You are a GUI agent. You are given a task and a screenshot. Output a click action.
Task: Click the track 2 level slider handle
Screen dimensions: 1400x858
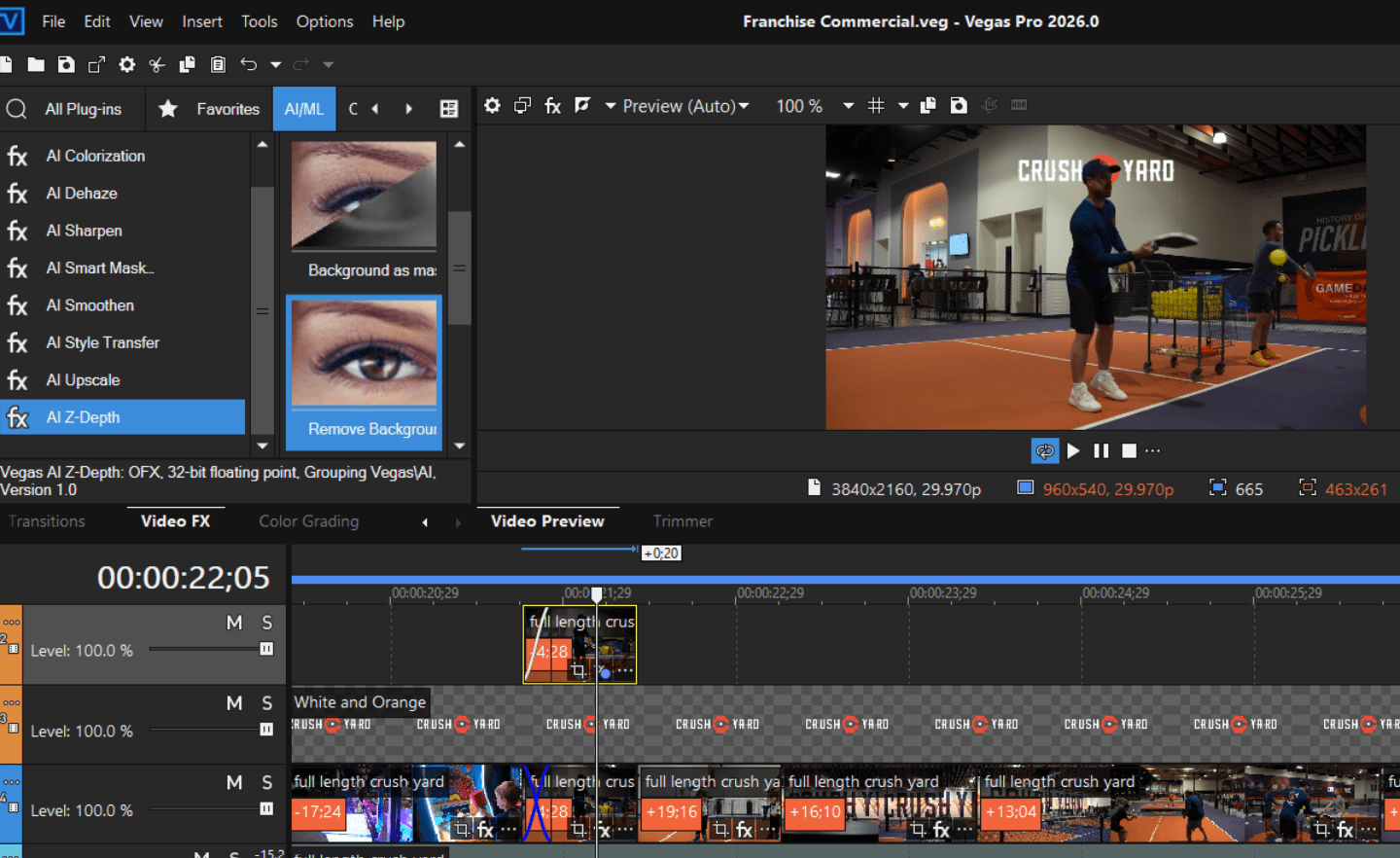point(266,649)
